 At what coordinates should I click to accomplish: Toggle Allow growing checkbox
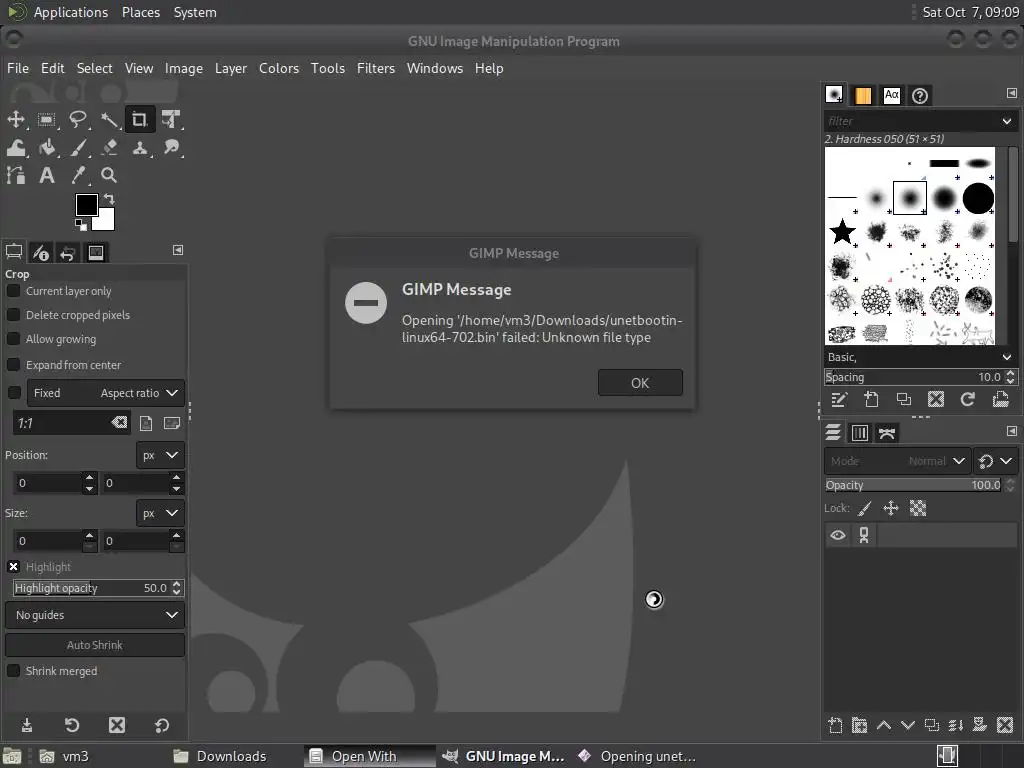tap(14, 339)
